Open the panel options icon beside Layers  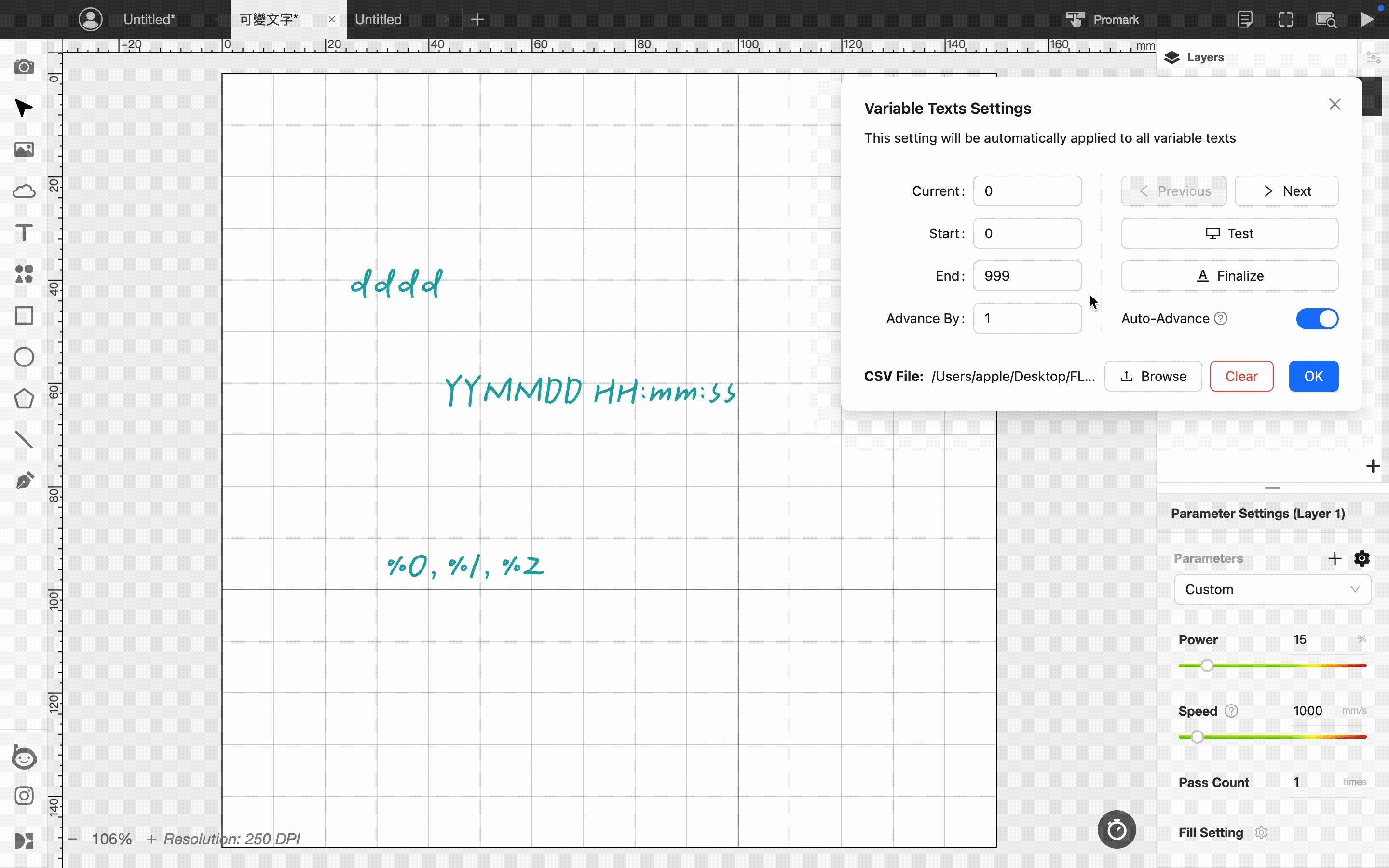point(1373,57)
